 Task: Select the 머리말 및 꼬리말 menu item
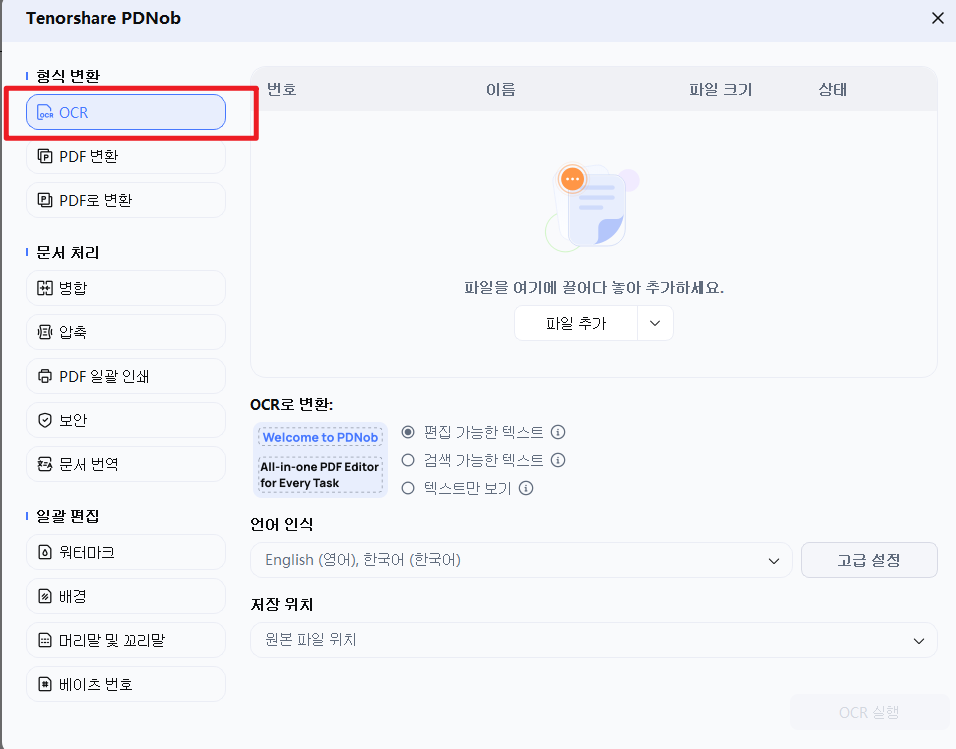(x=126, y=640)
